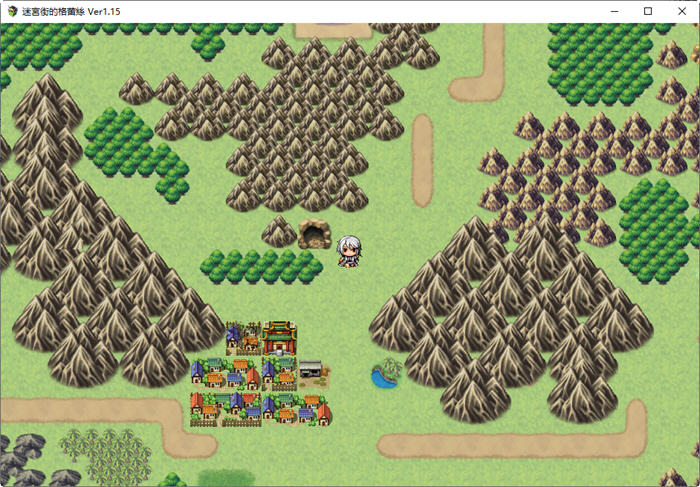Screen dimensions: 700x487
Task: Enter the cave entrance beside the character
Action: point(314,234)
